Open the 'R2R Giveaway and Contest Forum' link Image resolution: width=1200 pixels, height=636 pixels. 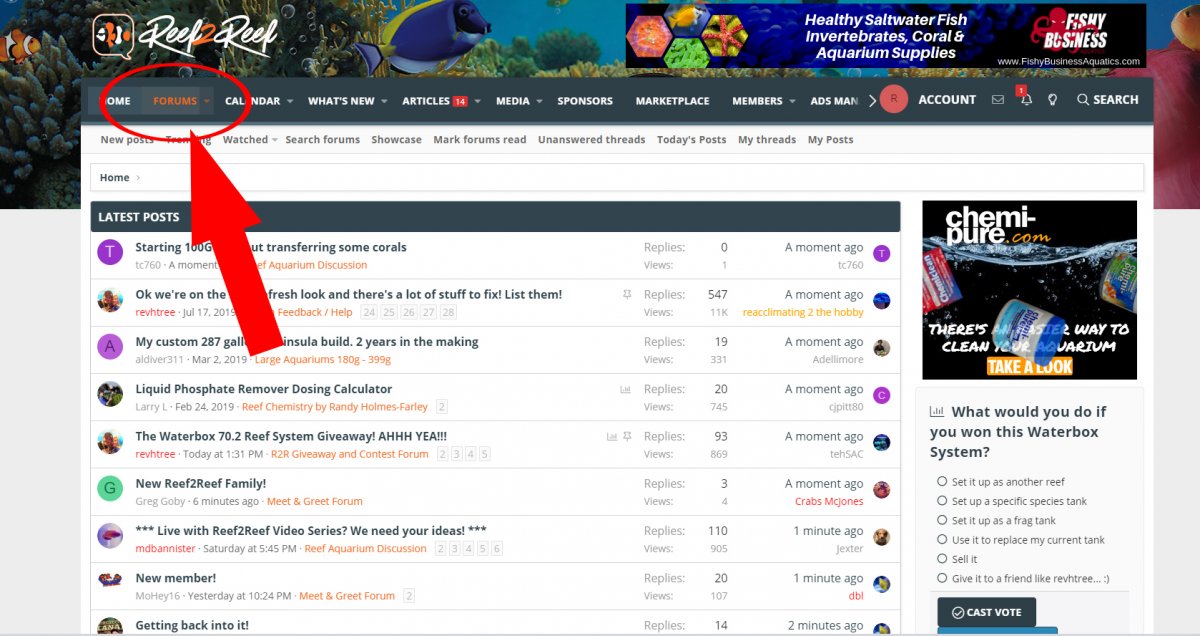pos(350,454)
